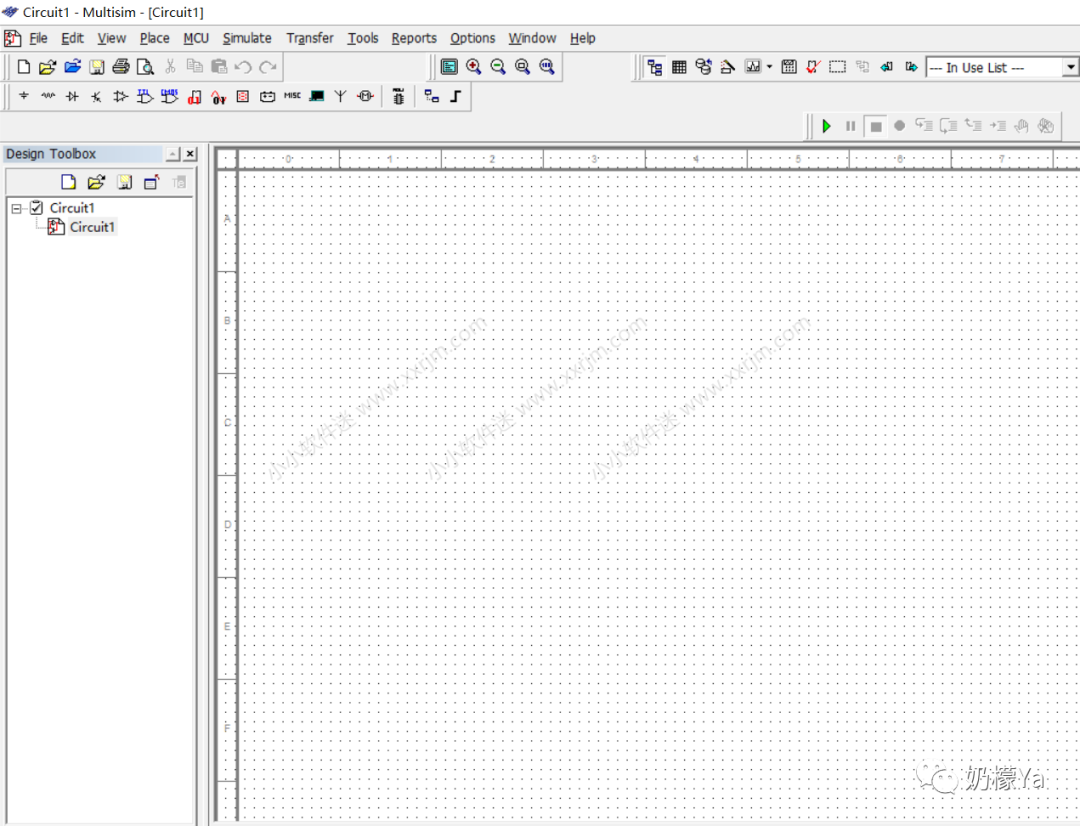Place a bus
Viewport: 1080px width, 826px height.
pyautogui.click(x=455, y=96)
